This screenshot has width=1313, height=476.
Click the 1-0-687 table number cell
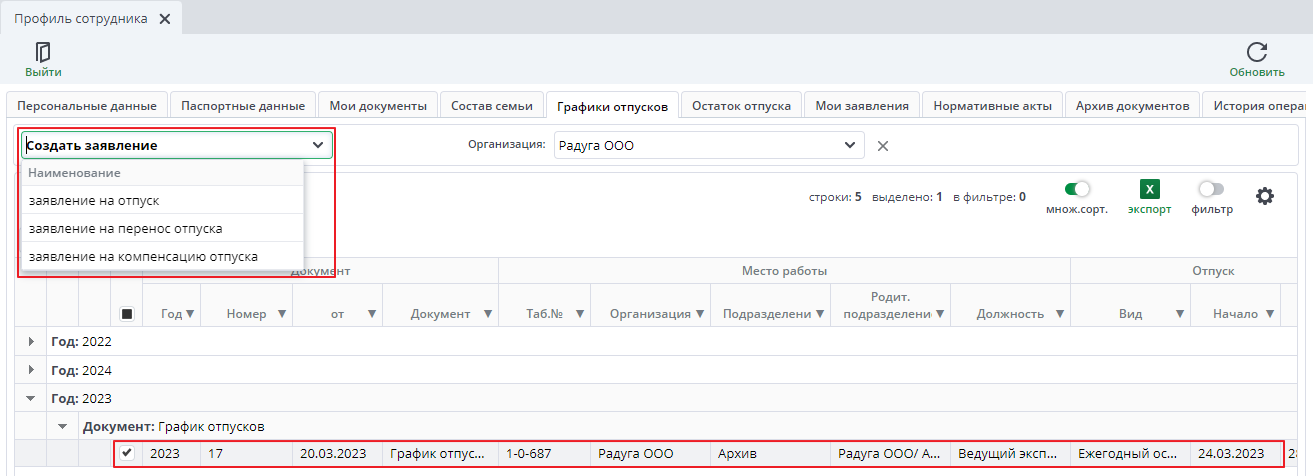click(x=544, y=453)
